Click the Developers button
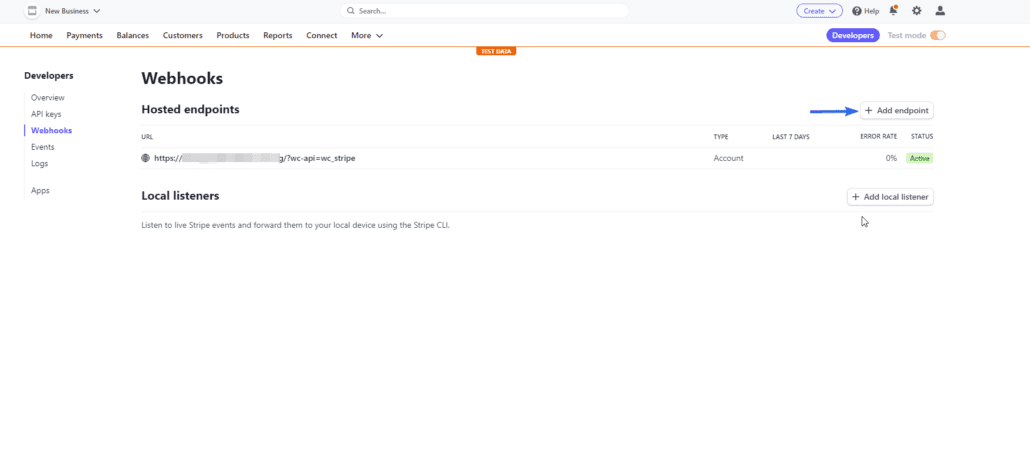Viewport: 1030px width, 458px height. pyautogui.click(x=853, y=35)
